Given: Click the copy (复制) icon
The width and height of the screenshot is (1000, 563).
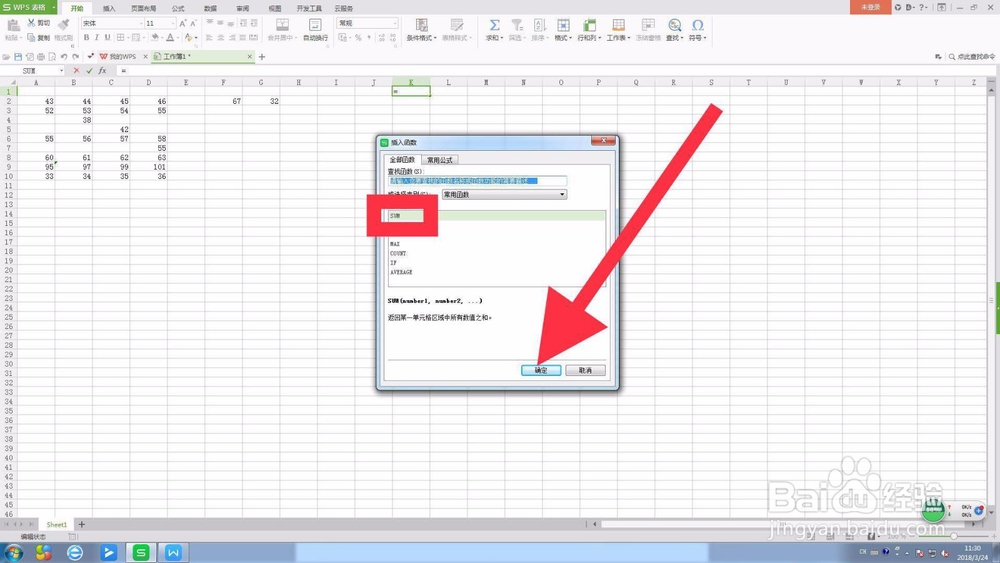Looking at the screenshot, I should point(31,38).
